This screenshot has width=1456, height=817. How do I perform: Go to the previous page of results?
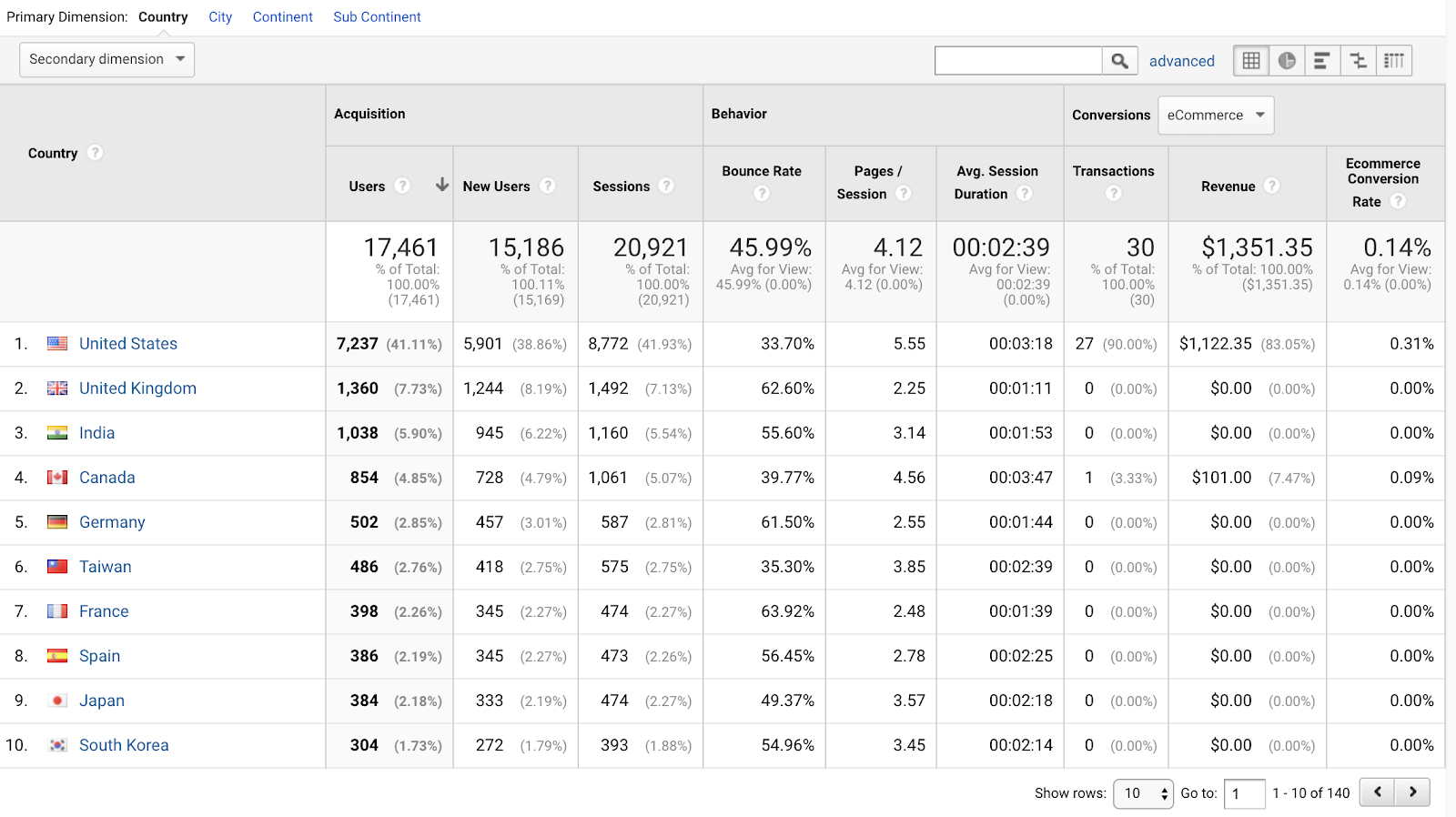pyautogui.click(x=1378, y=792)
